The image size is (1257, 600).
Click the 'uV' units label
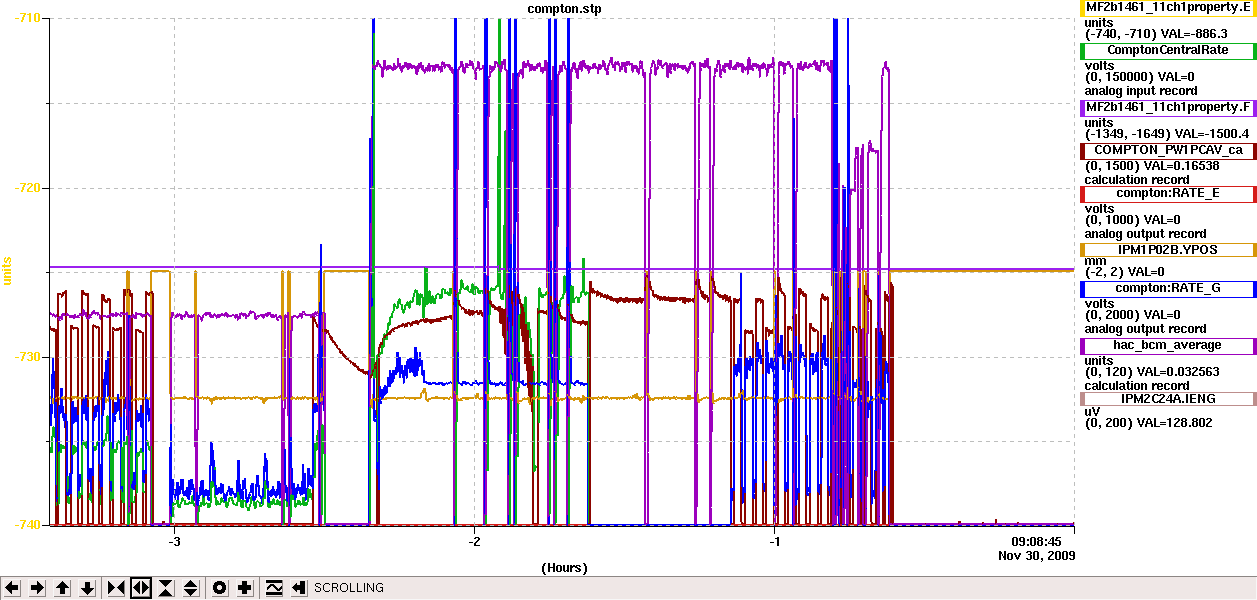tap(1092, 410)
